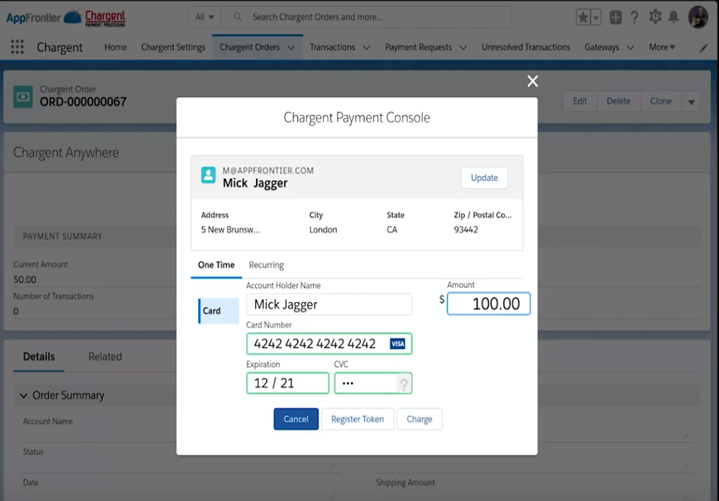Open the All search scope dropdown
The width and height of the screenshot is (719, 501).
click(x=205, y=17)
